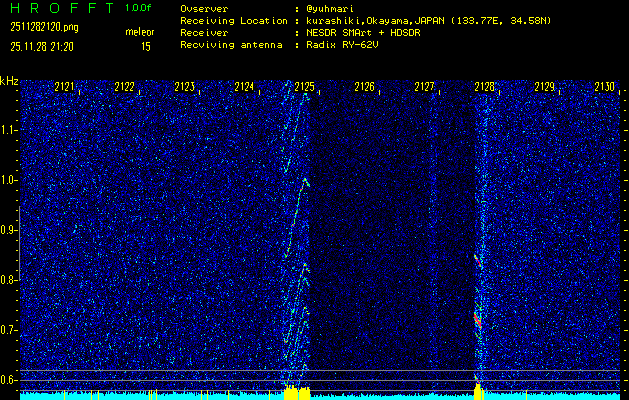Click antenna Radix RY-62V text
The image size is (629, 400).
point(343,45)
